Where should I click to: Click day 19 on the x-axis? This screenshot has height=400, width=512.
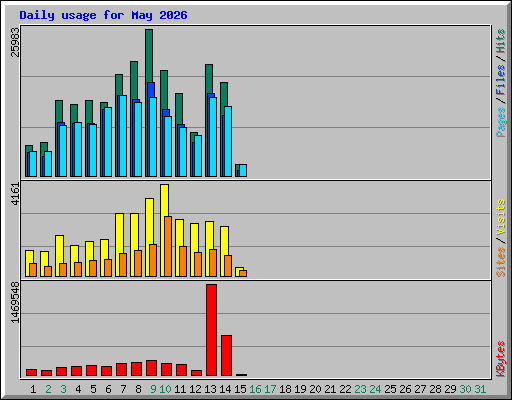[300, 389]
